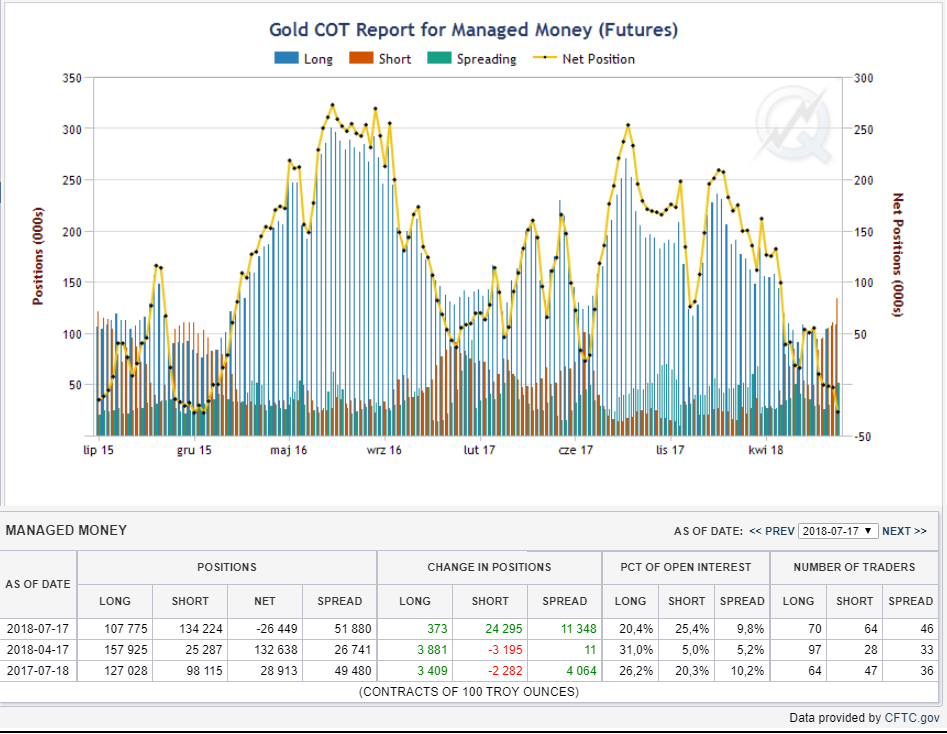
Task: Click the PCT OF OPEN INTEREST header
Action: (685, 567)
